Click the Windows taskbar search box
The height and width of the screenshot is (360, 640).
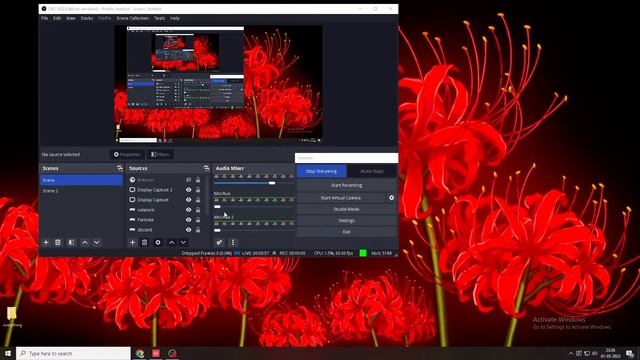coord(73,353)
